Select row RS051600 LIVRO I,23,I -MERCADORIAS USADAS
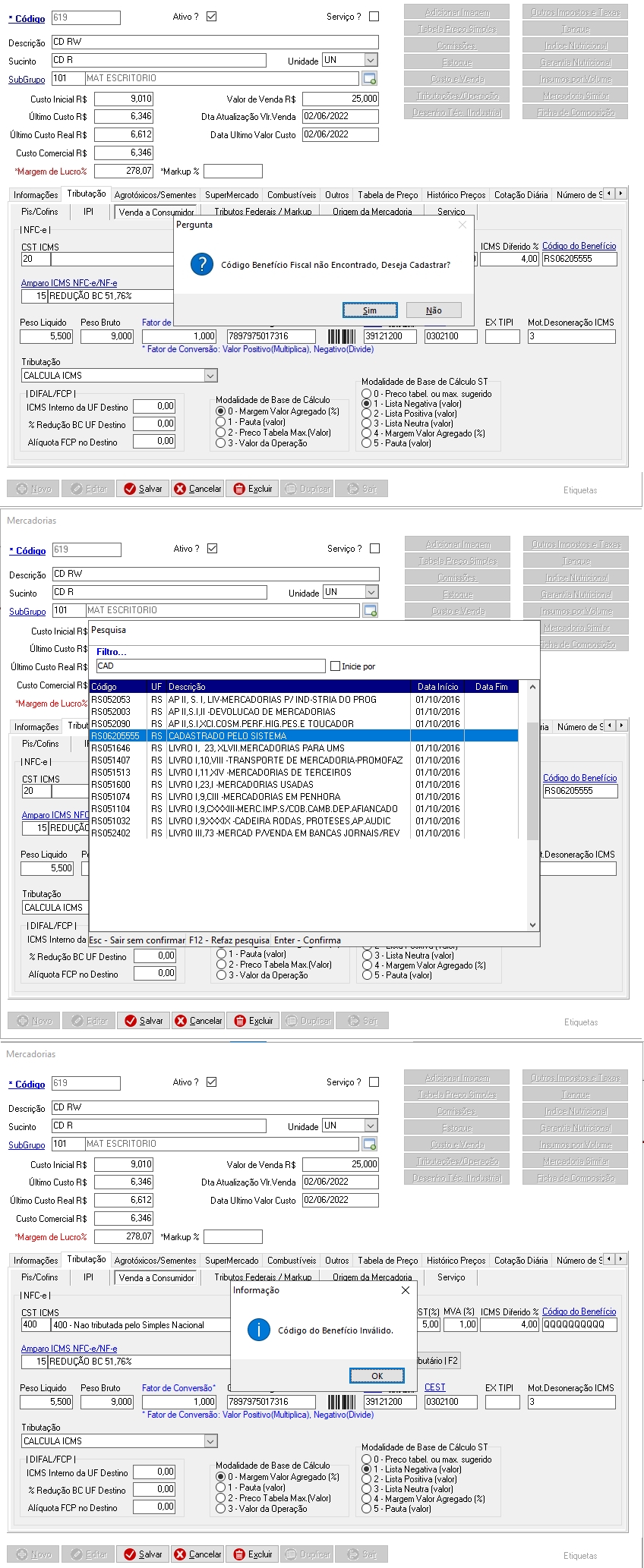Screen dimensions: 644x1568 (304, 785)
